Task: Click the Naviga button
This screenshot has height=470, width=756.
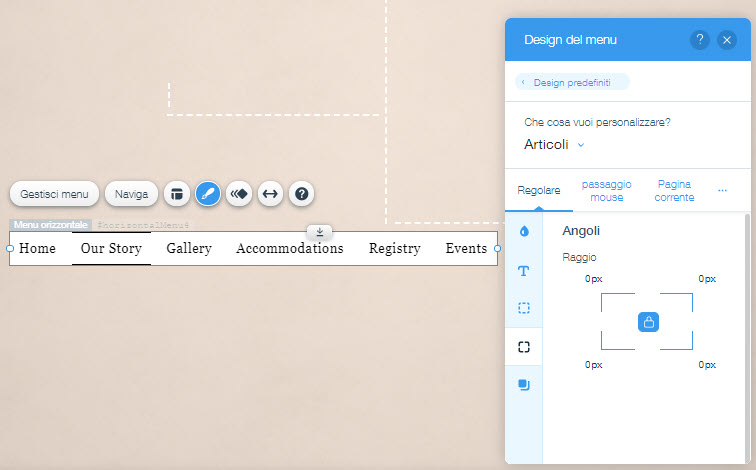Action: 131,194
